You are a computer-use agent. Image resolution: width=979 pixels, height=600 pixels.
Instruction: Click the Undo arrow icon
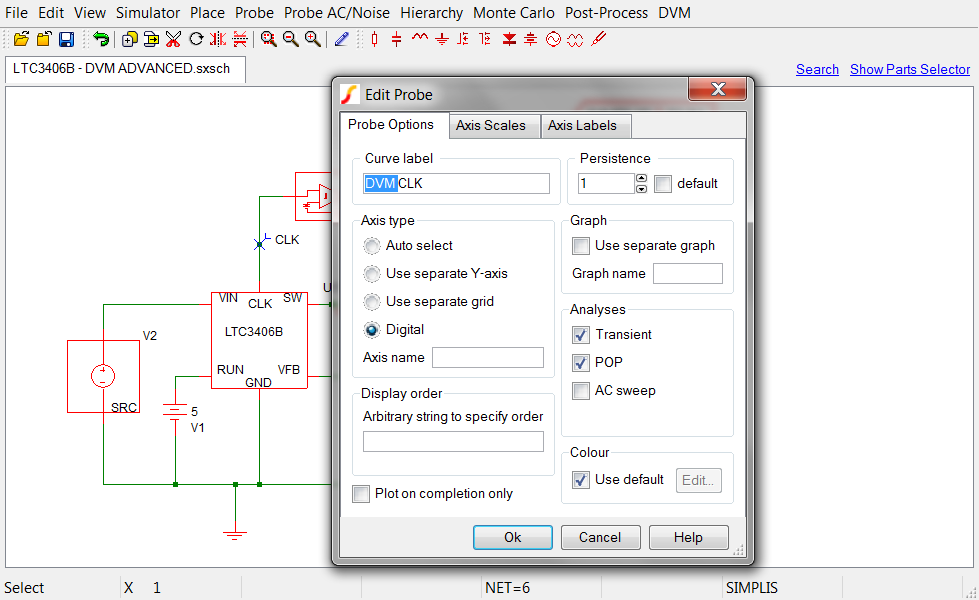101,39
